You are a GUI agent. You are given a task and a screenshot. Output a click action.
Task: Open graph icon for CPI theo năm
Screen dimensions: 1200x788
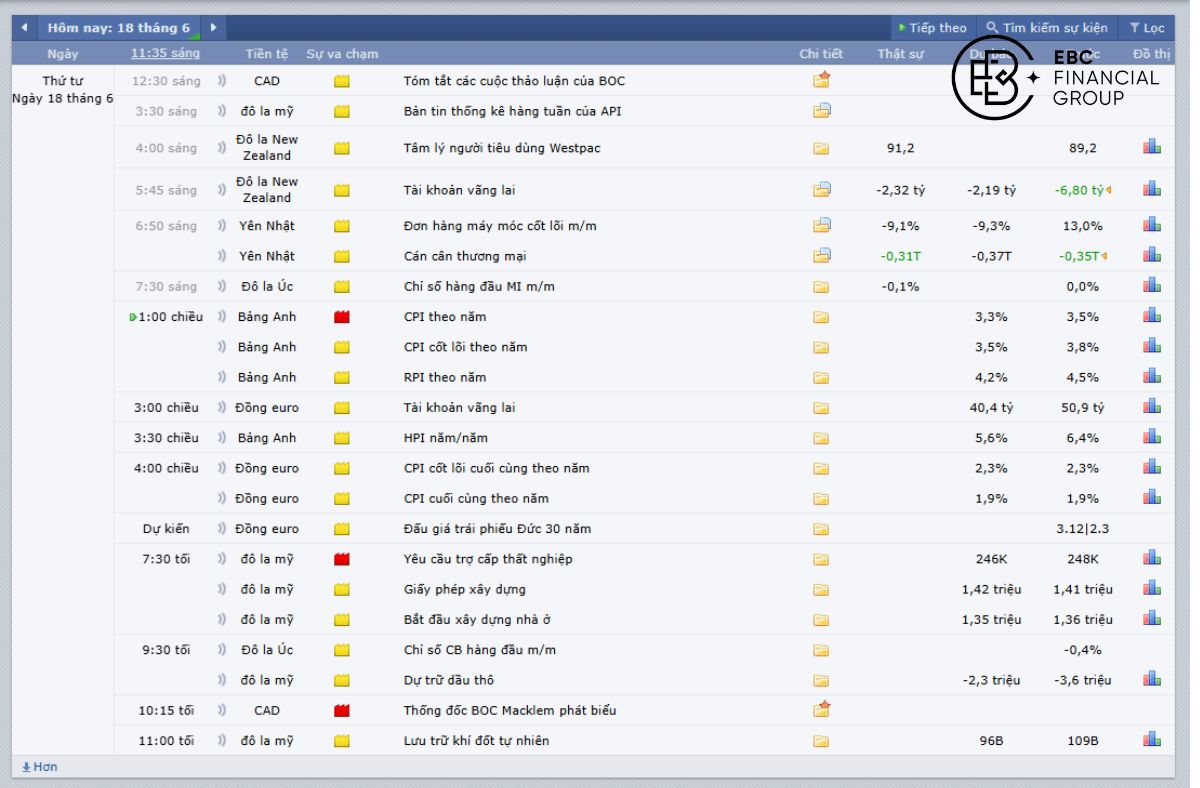1152,316
